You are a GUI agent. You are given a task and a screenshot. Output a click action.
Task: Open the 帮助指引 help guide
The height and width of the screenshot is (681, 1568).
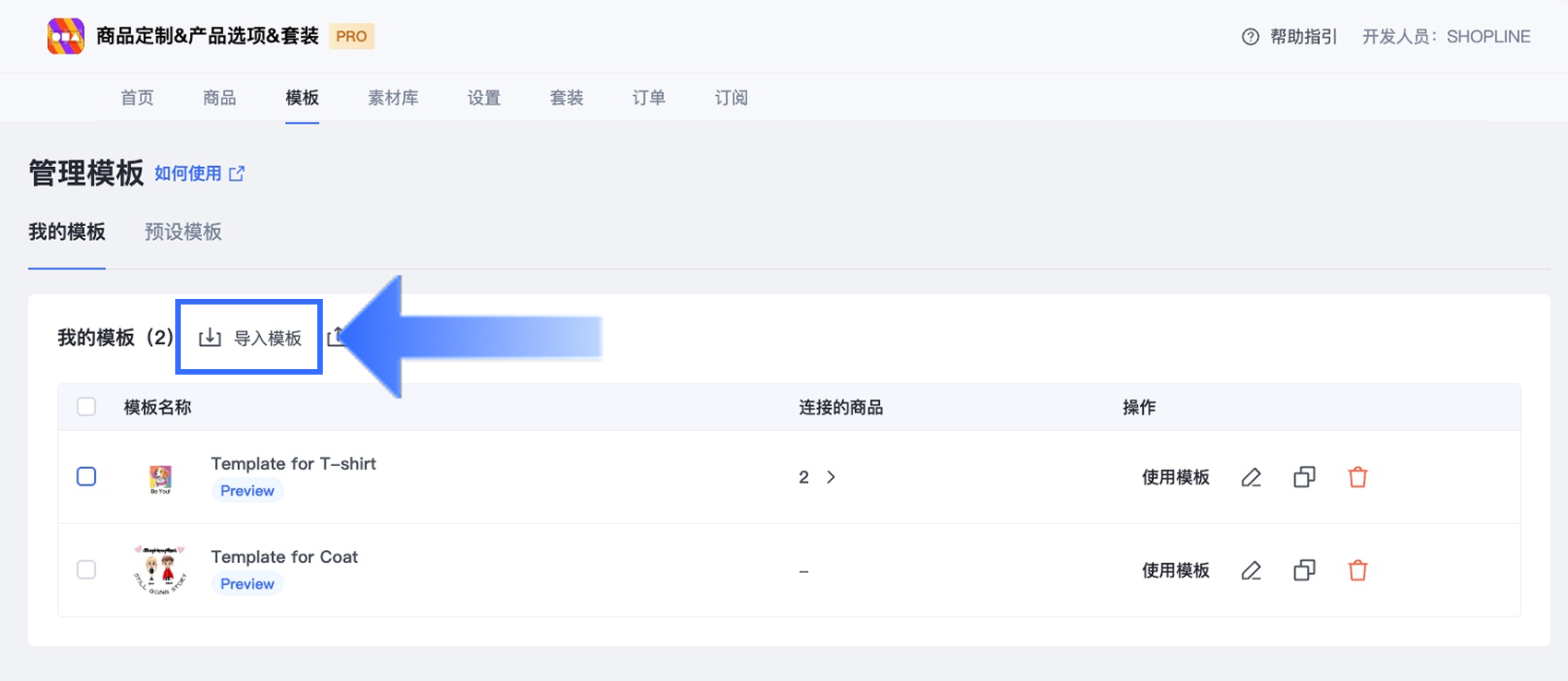(1289, 37)
